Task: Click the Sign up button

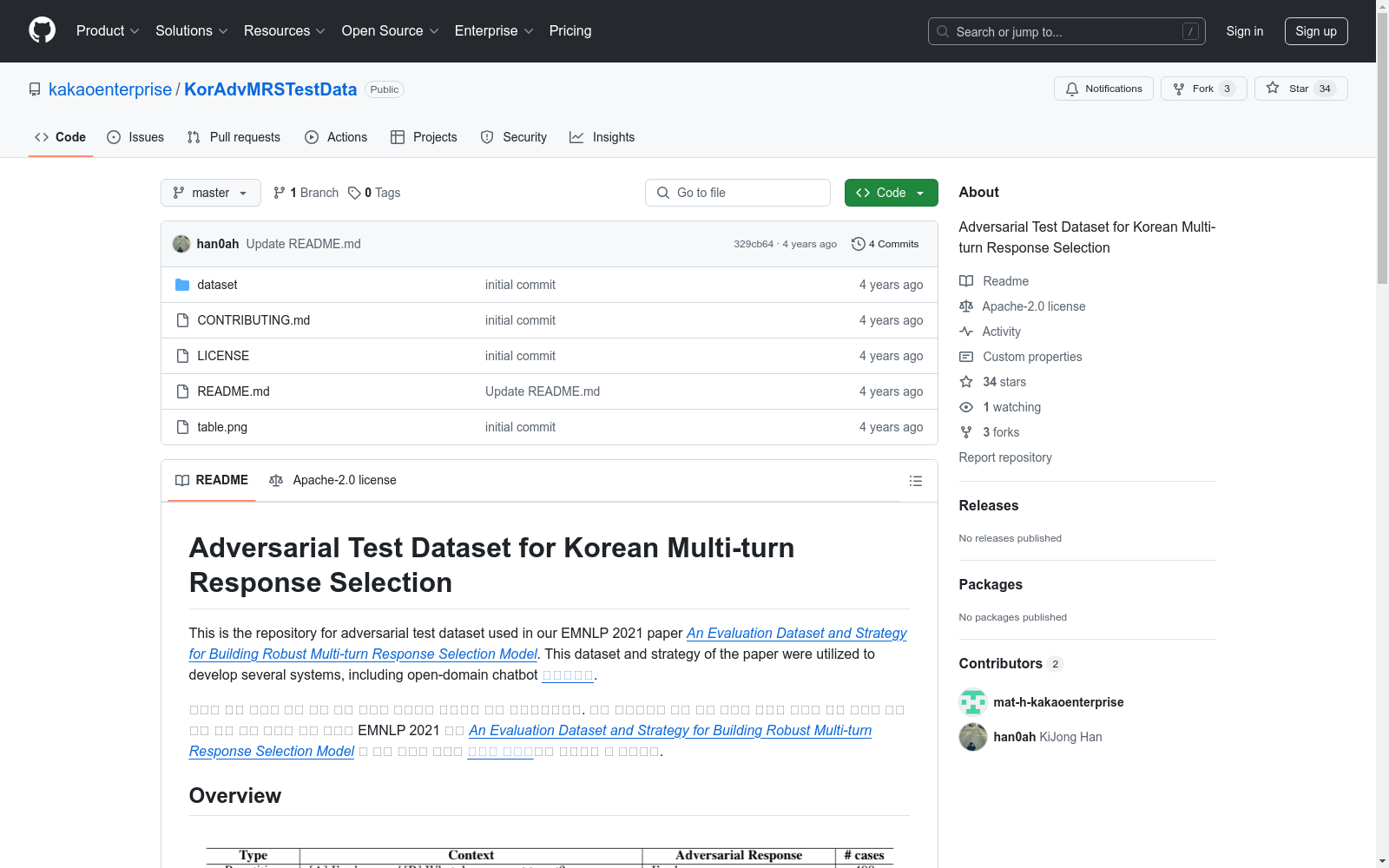Action: (x=1316, y=31)
